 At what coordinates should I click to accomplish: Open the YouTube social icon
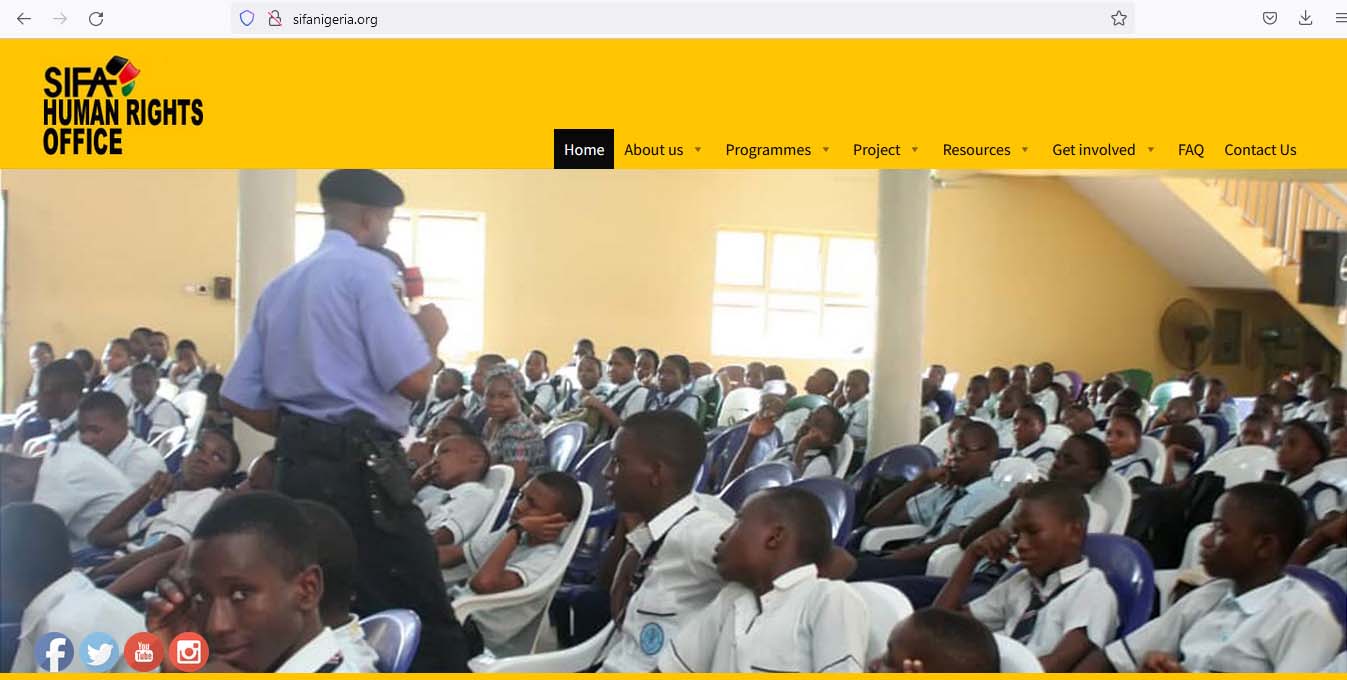click(x=144, y=652)
